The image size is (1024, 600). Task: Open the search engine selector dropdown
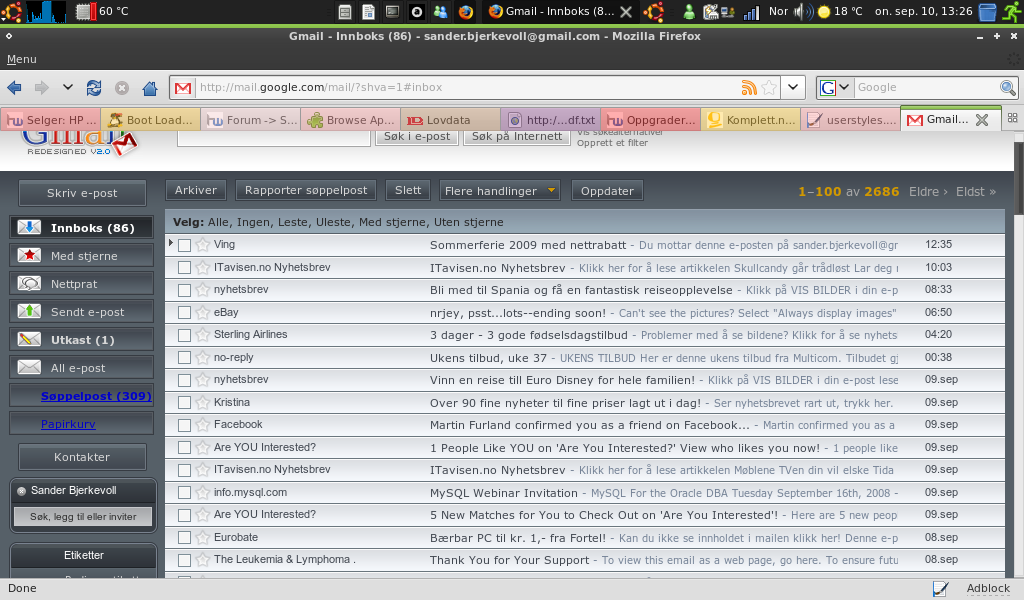pos(844,87)
